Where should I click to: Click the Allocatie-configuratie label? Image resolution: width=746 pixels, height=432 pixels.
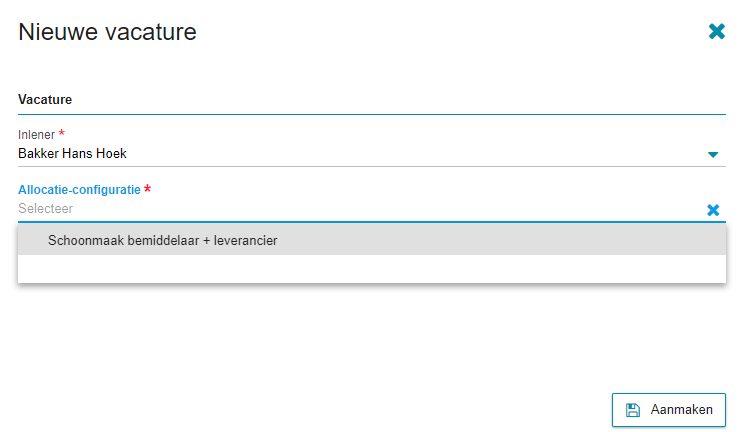point(79,189)
